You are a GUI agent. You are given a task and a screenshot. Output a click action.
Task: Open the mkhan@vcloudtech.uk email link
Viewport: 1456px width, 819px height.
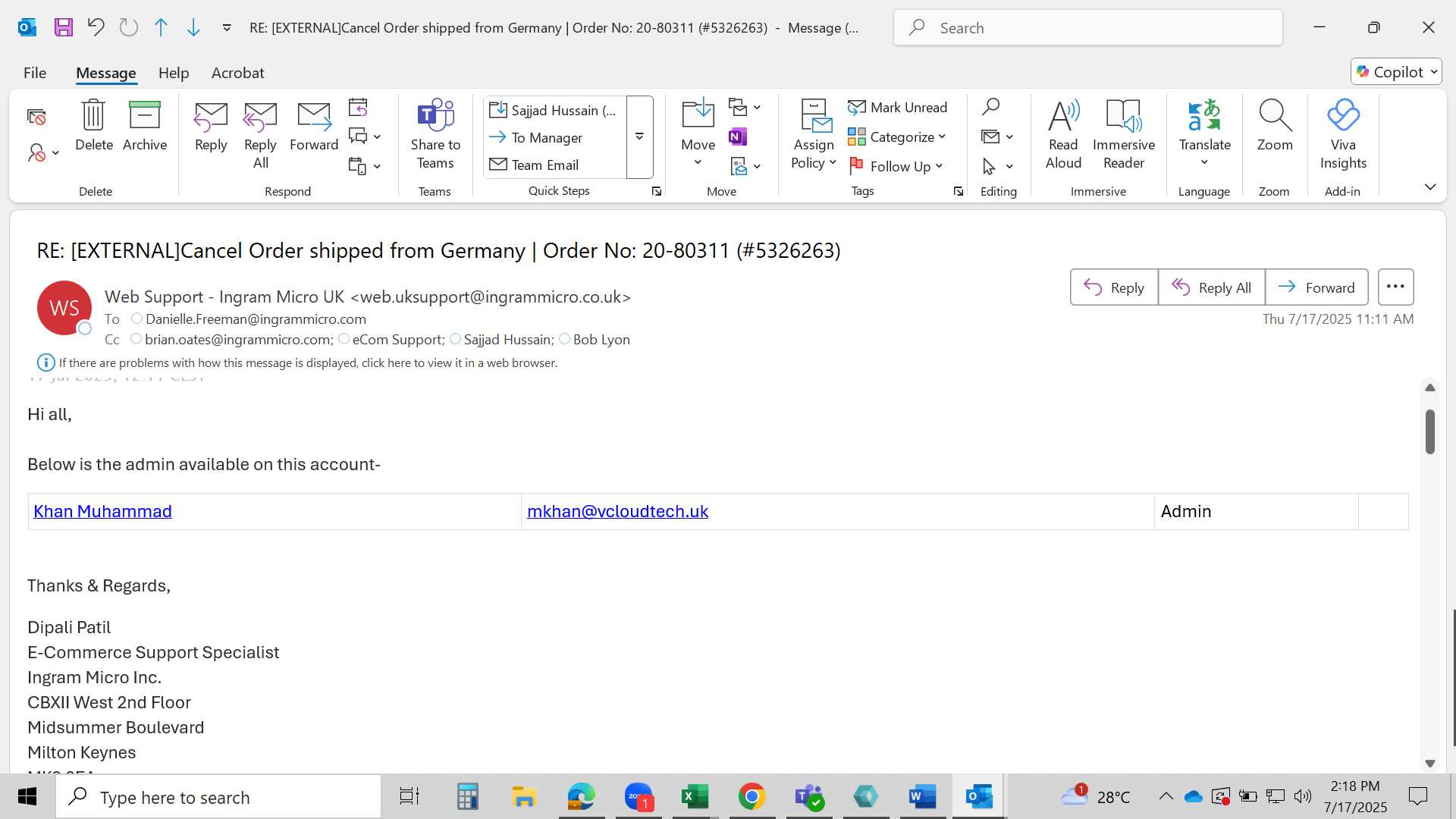tap(617, 512)
